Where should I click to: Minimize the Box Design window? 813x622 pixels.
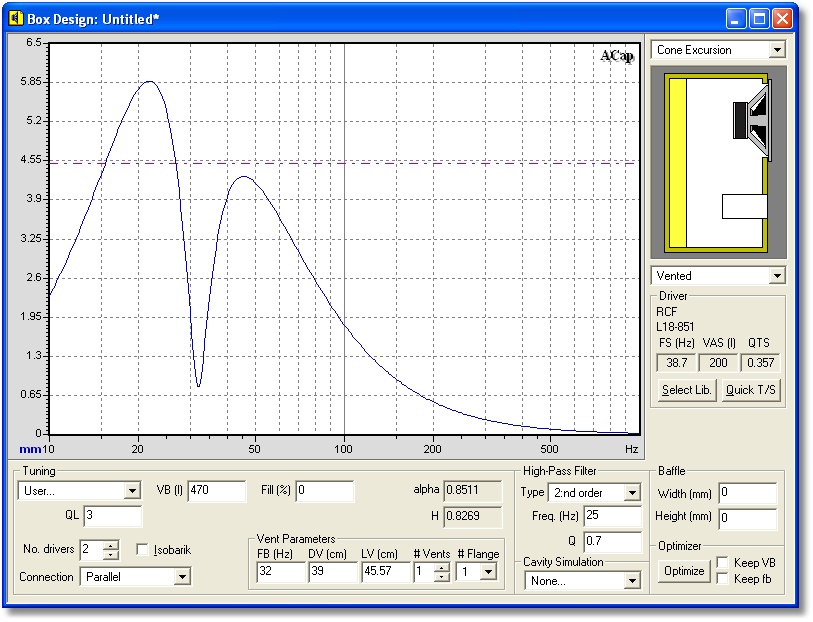pyautogui.click(x=735, y=19)
